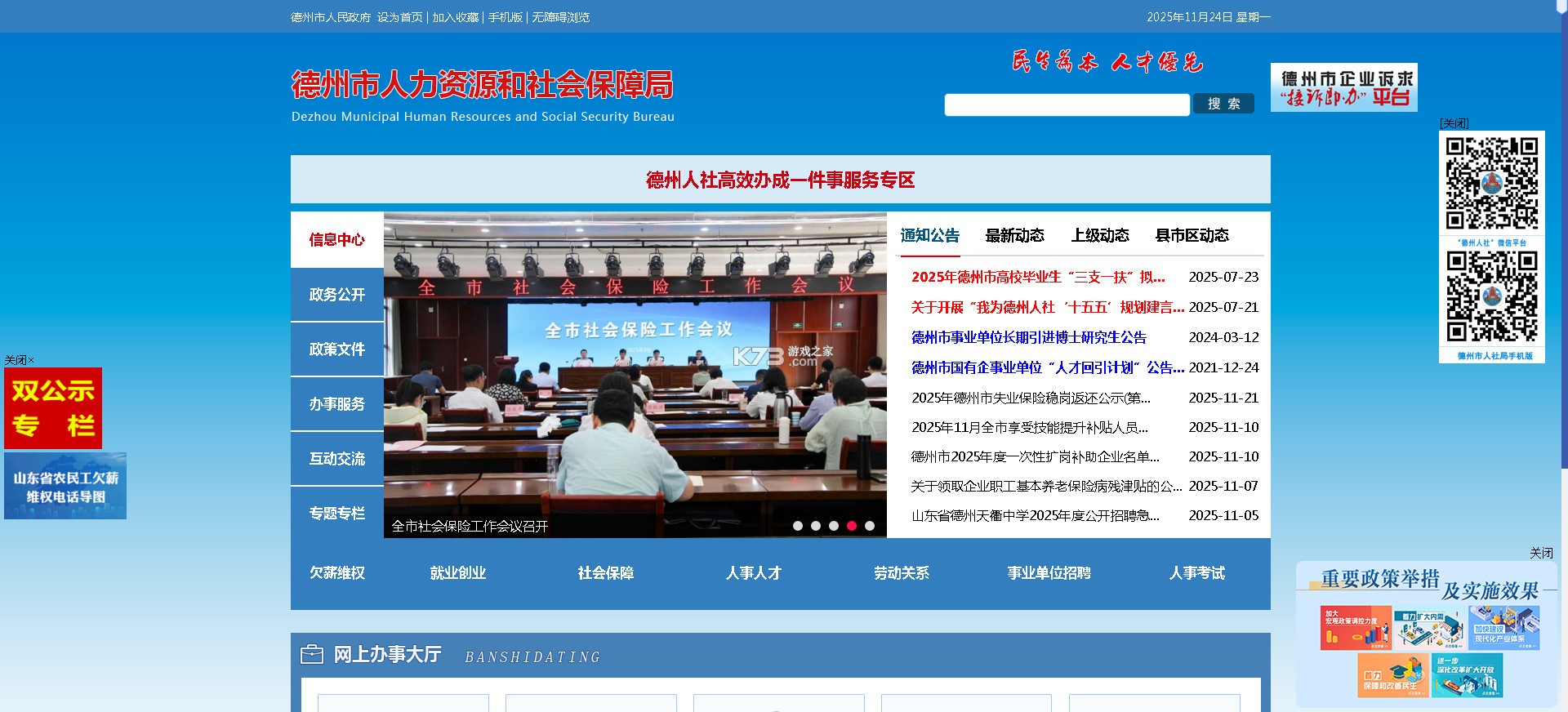Open 着力保障和改善民生 policy tile

1393,675
